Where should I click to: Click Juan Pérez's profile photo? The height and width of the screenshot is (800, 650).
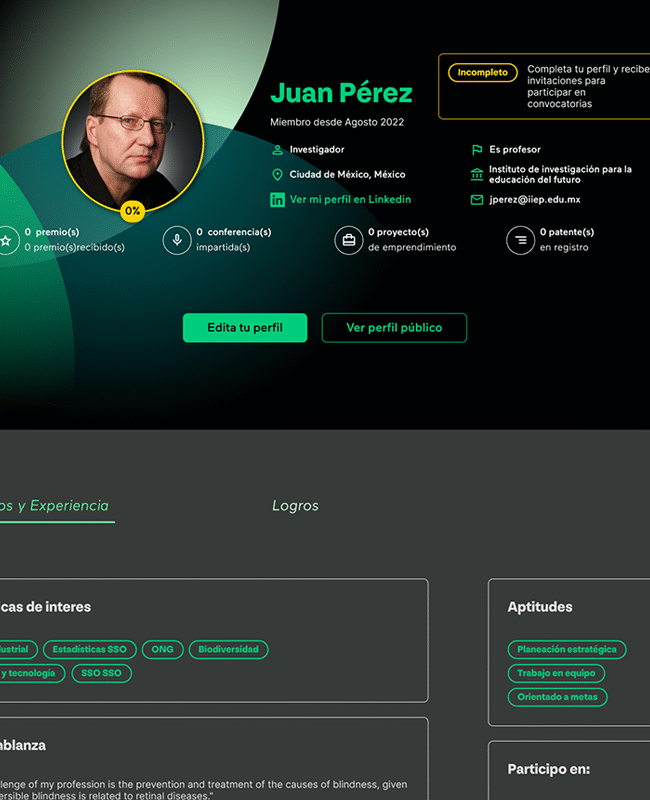click(133, 141)
